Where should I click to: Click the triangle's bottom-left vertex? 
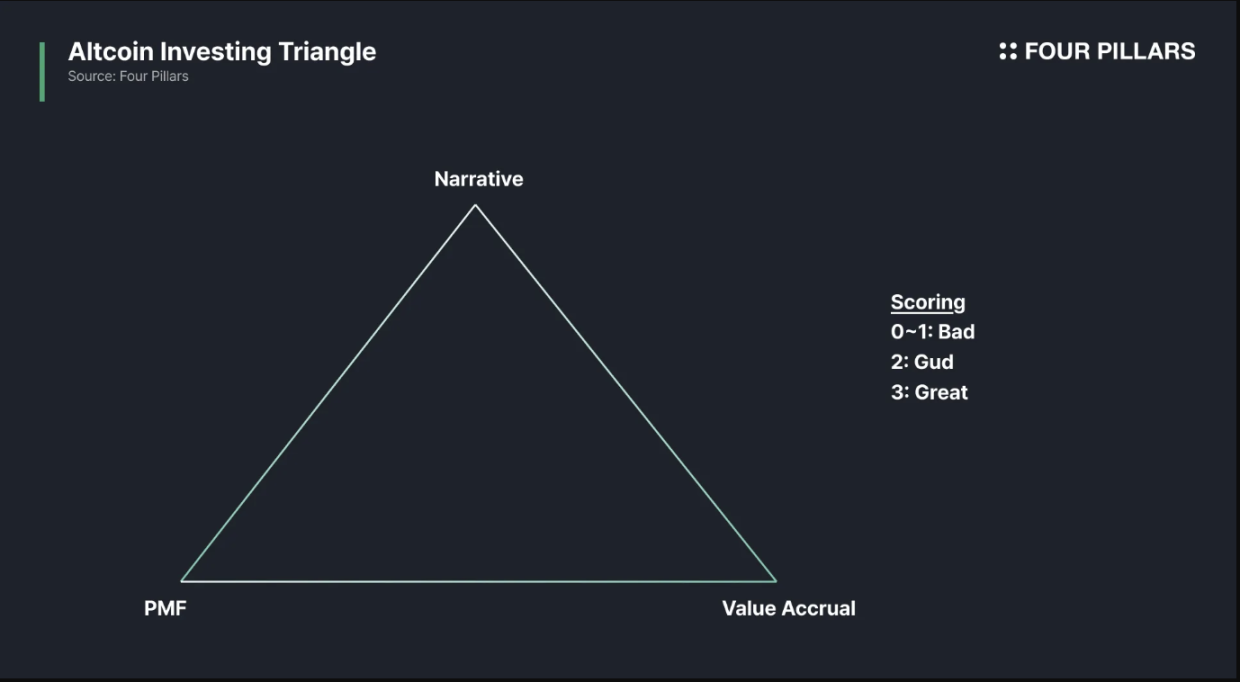(x=183, y=580)
